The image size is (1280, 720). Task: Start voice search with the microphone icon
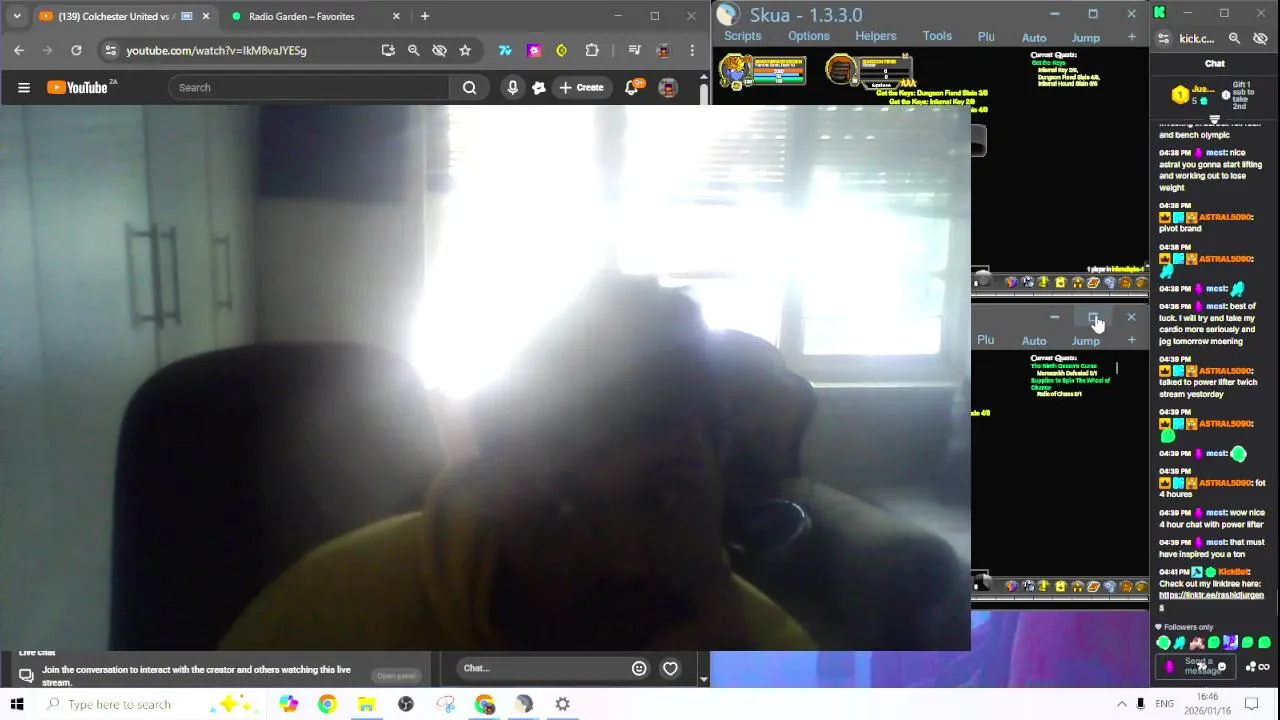512,88
